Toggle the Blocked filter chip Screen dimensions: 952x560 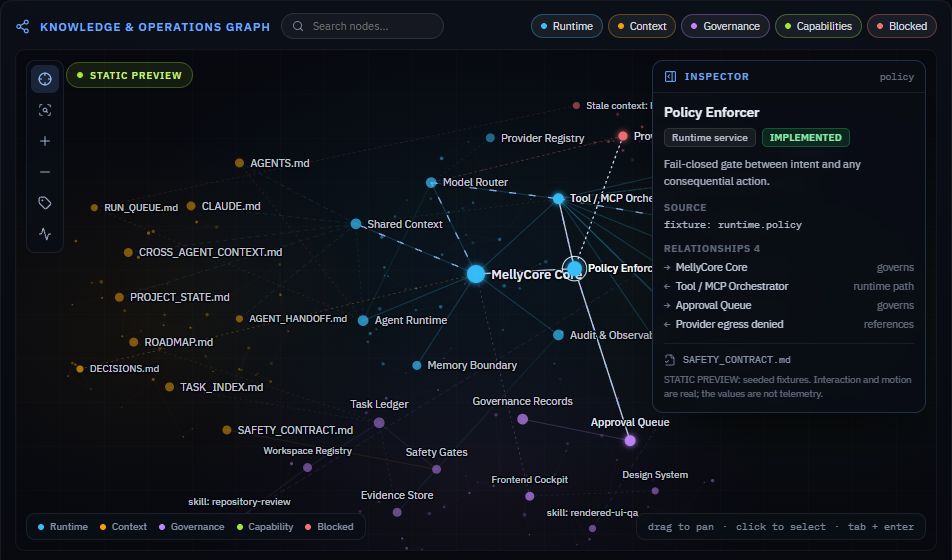902,26
